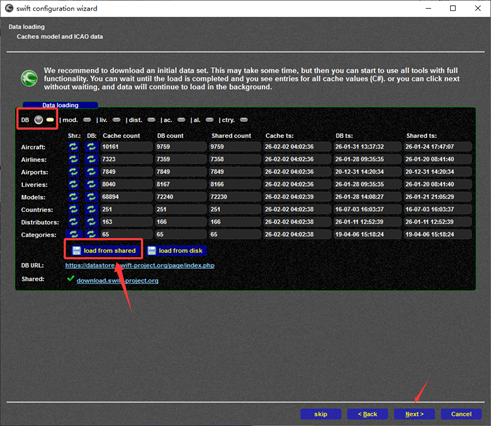Refresh Models from DB icon
The width and height of the screenshot is (491, 426).
tap(91, 197)
